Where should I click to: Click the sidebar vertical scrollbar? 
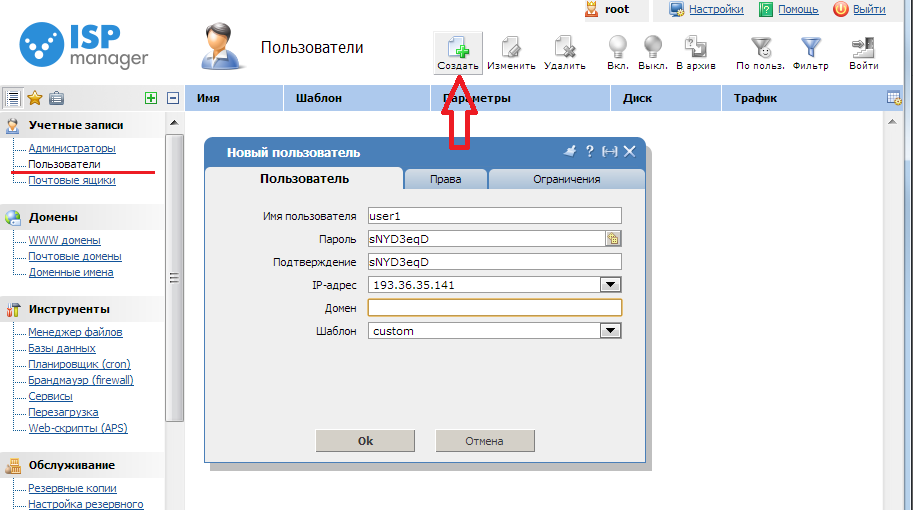click(174, 280)
